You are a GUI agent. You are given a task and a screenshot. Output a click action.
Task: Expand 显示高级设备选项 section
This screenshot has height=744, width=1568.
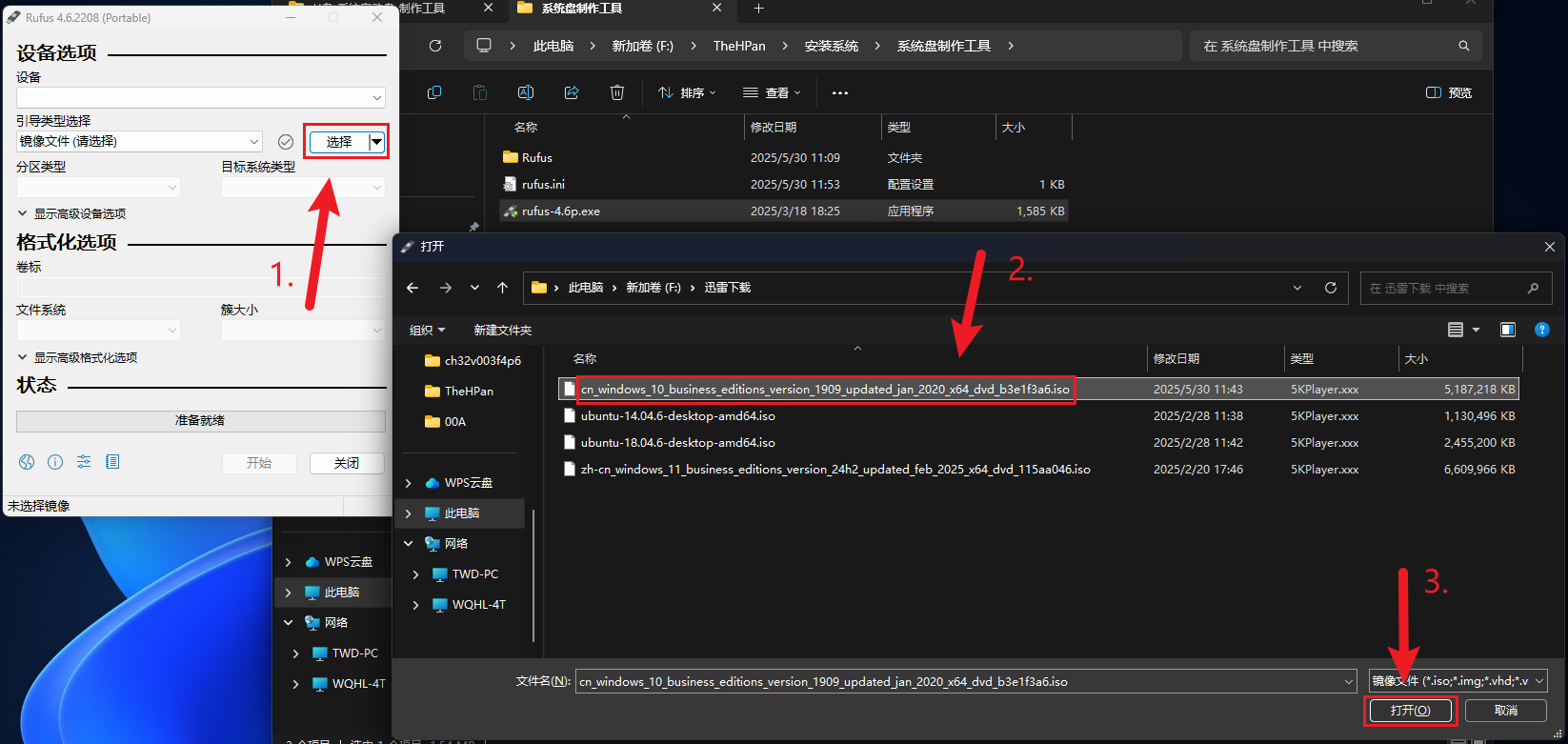click(71, 214)
